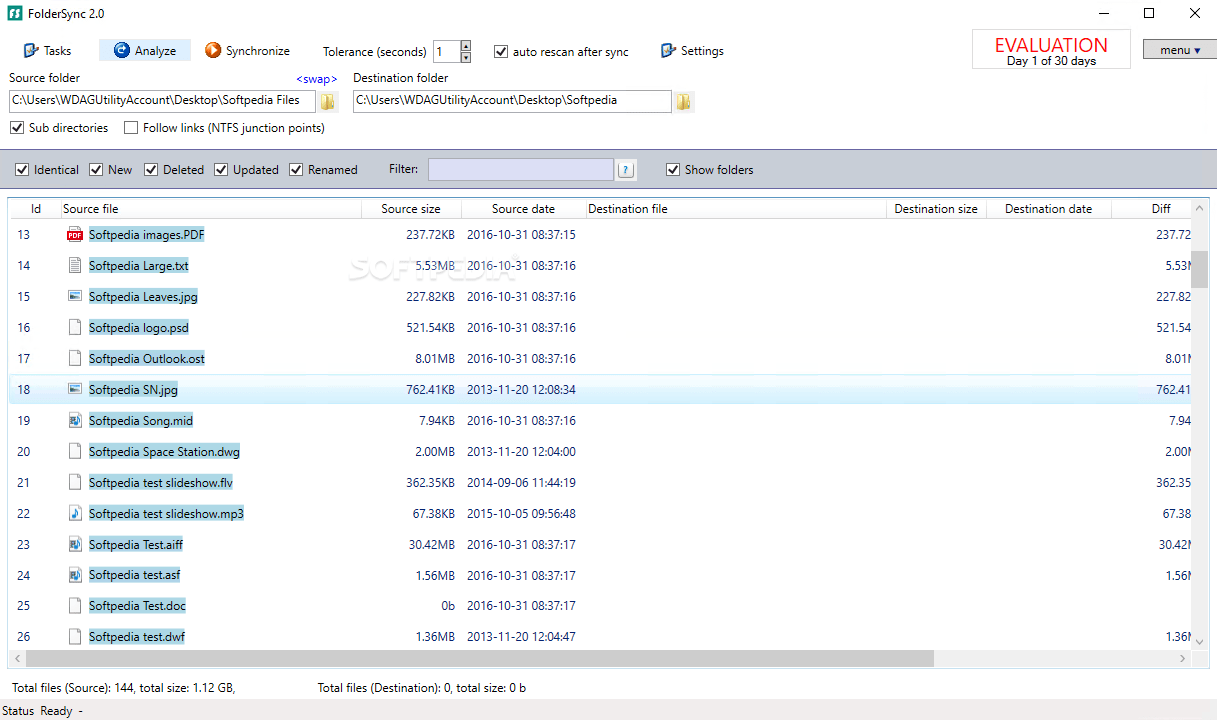Sort by Source file column
Image resolution: width=1217 pixels, height=720 pixels.
[210, 209]
